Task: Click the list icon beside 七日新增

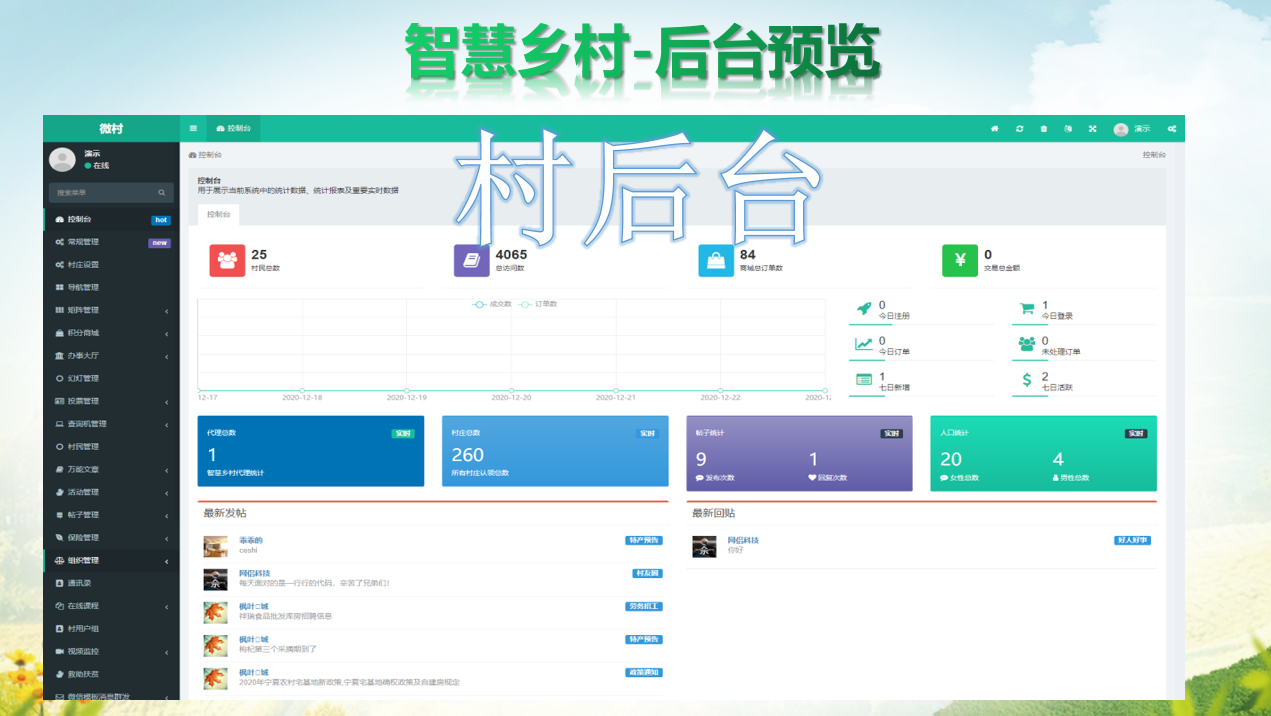Action: pyautogui.click(x=864, y=380)
